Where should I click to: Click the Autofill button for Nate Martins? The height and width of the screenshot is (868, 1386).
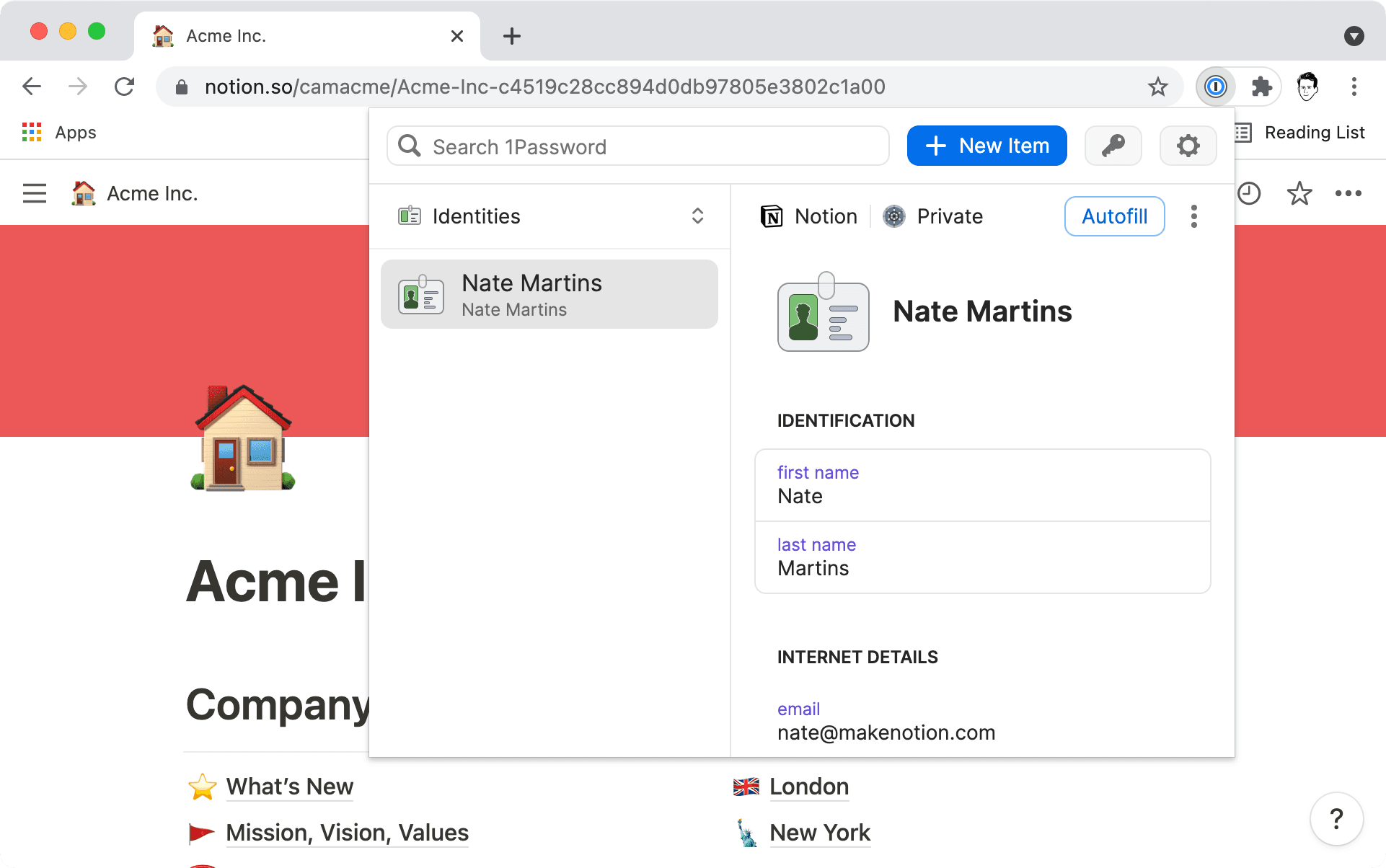1114,216
